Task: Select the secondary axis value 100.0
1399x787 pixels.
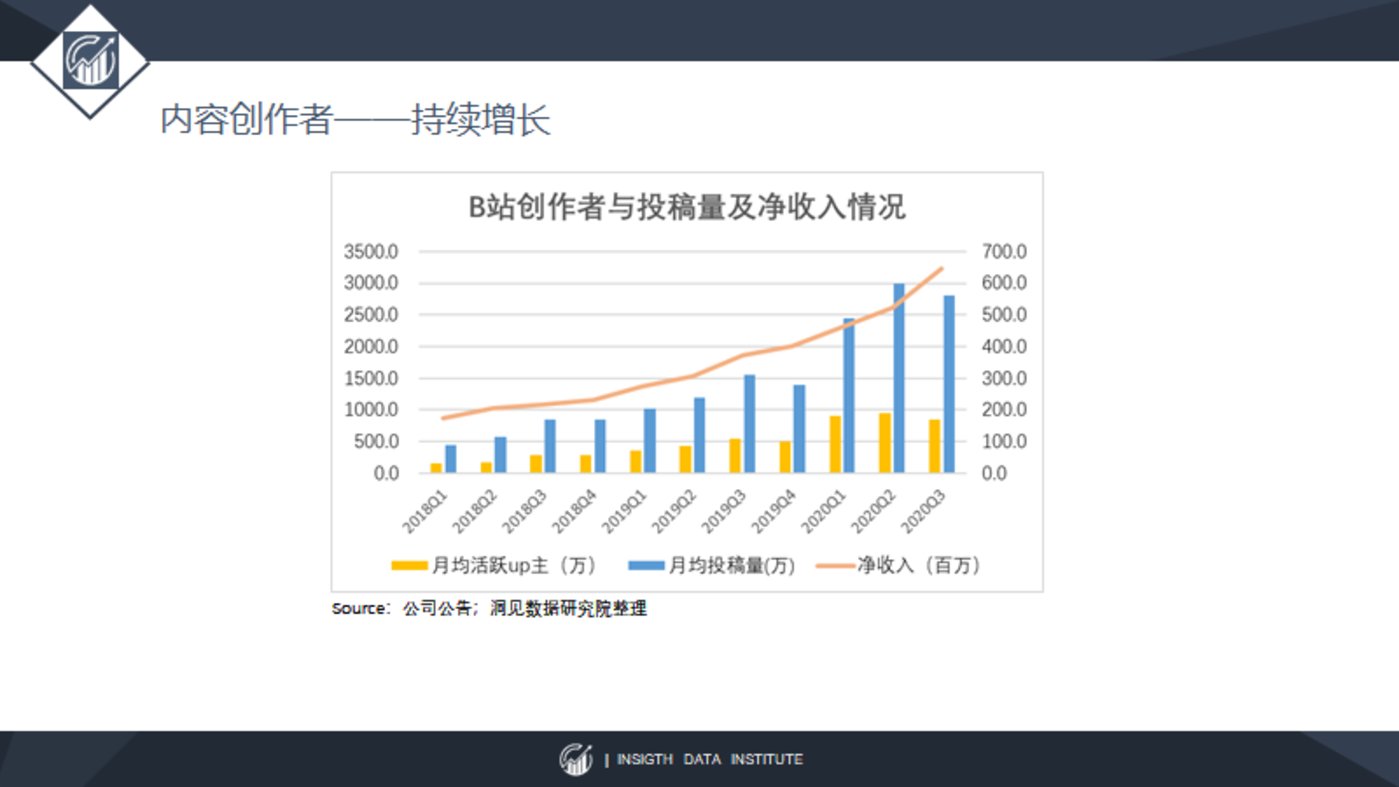Action: click(x=1003, y=442)
